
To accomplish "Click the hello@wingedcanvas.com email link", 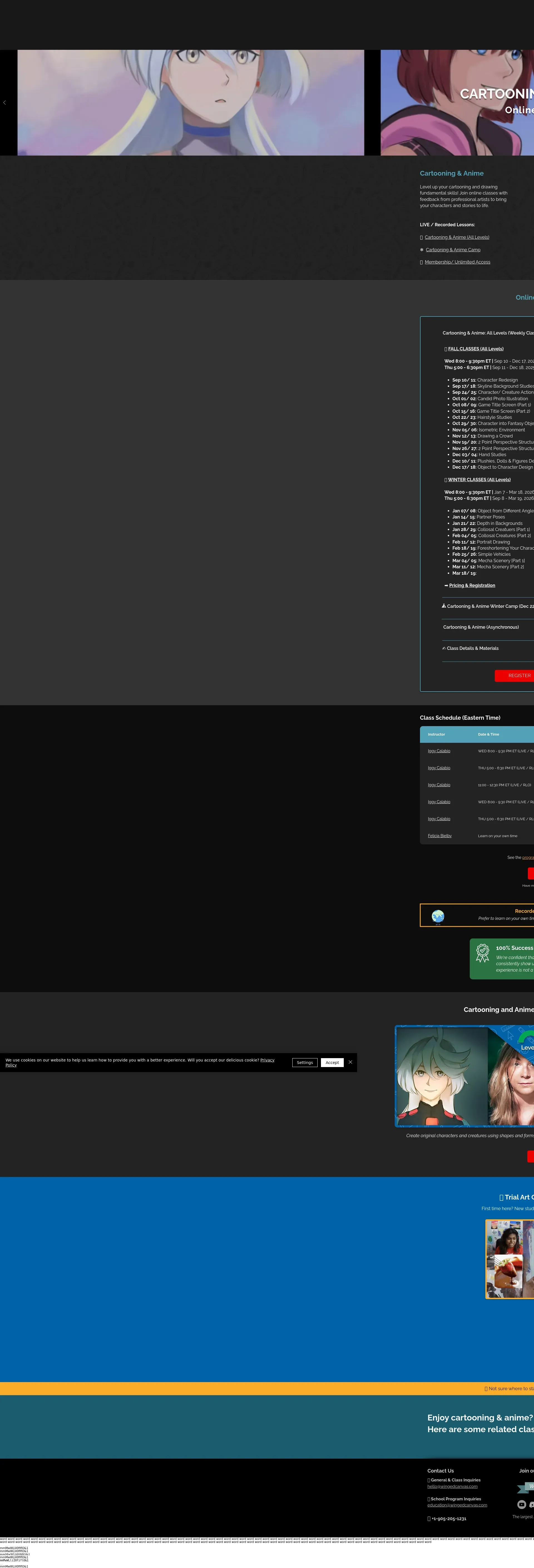I will pyautogui.click(x=453, y=1486).
